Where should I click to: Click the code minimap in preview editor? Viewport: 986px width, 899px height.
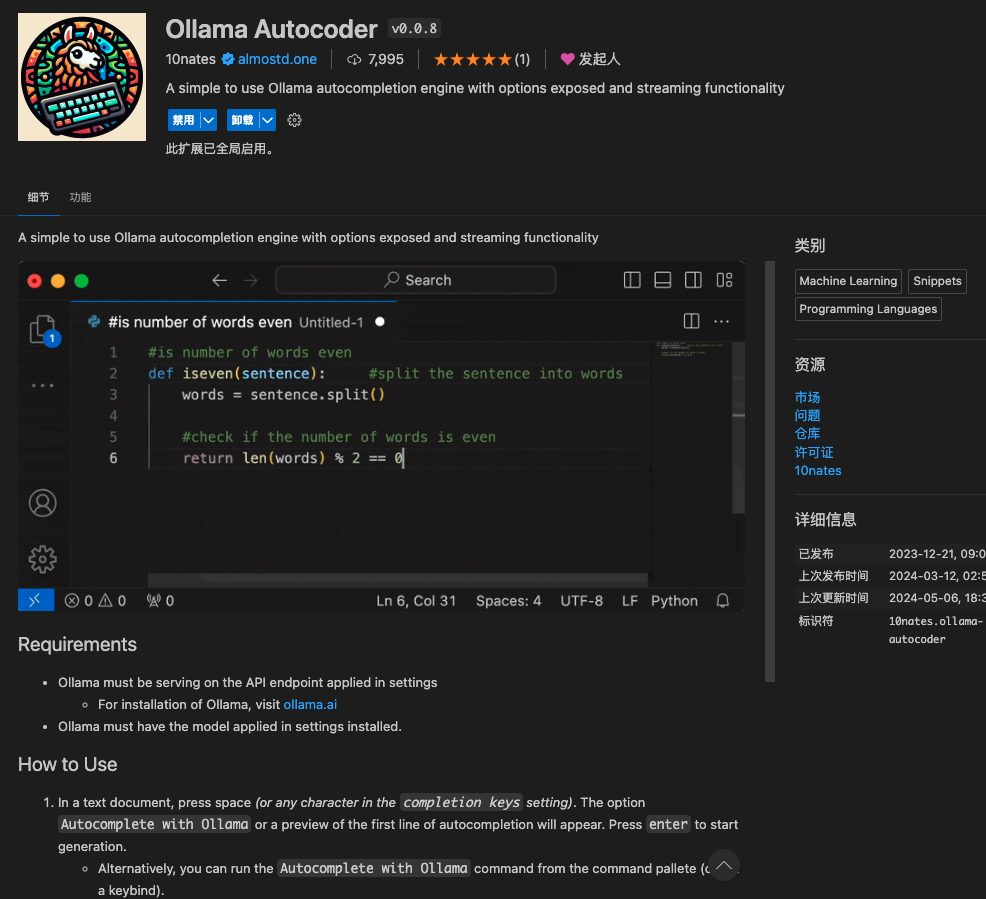coord(690,348)
